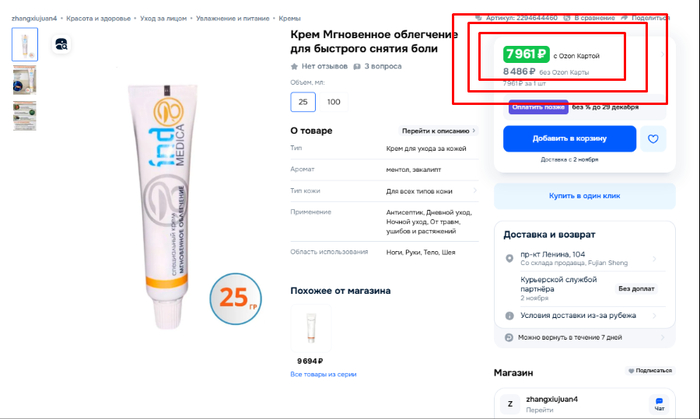Click the Поделиться share icon
700x419 pixels.
point(625,18)
